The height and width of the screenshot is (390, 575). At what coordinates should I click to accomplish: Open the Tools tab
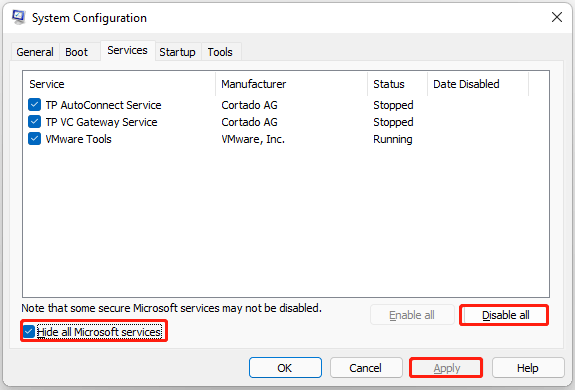pos(220,52)
